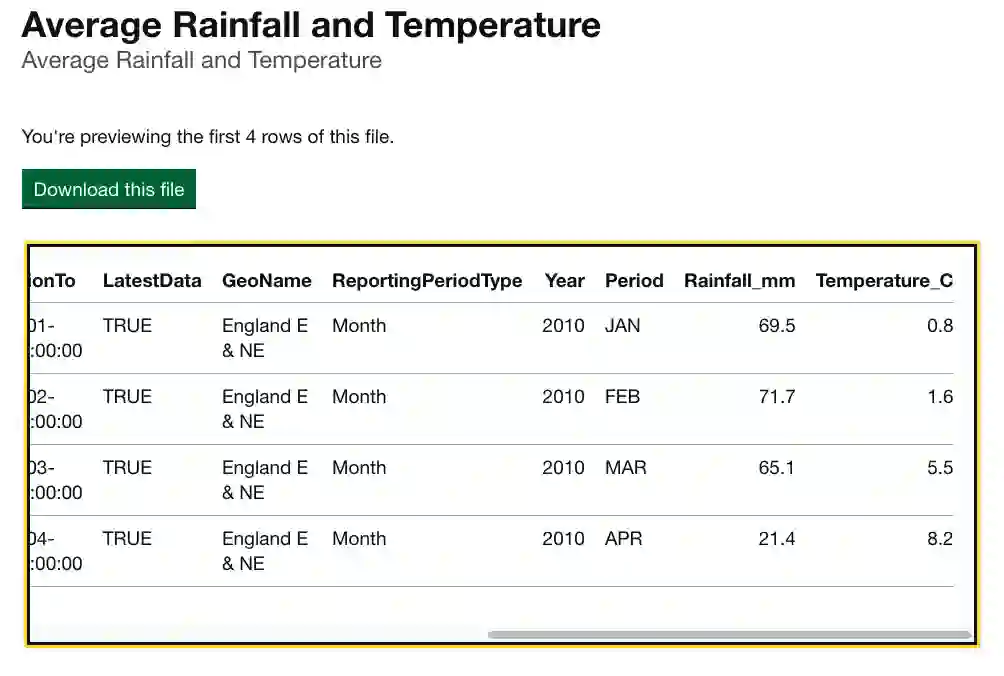Select the MAR period cell
The image size is (1004, 676).
coord(626,468)
